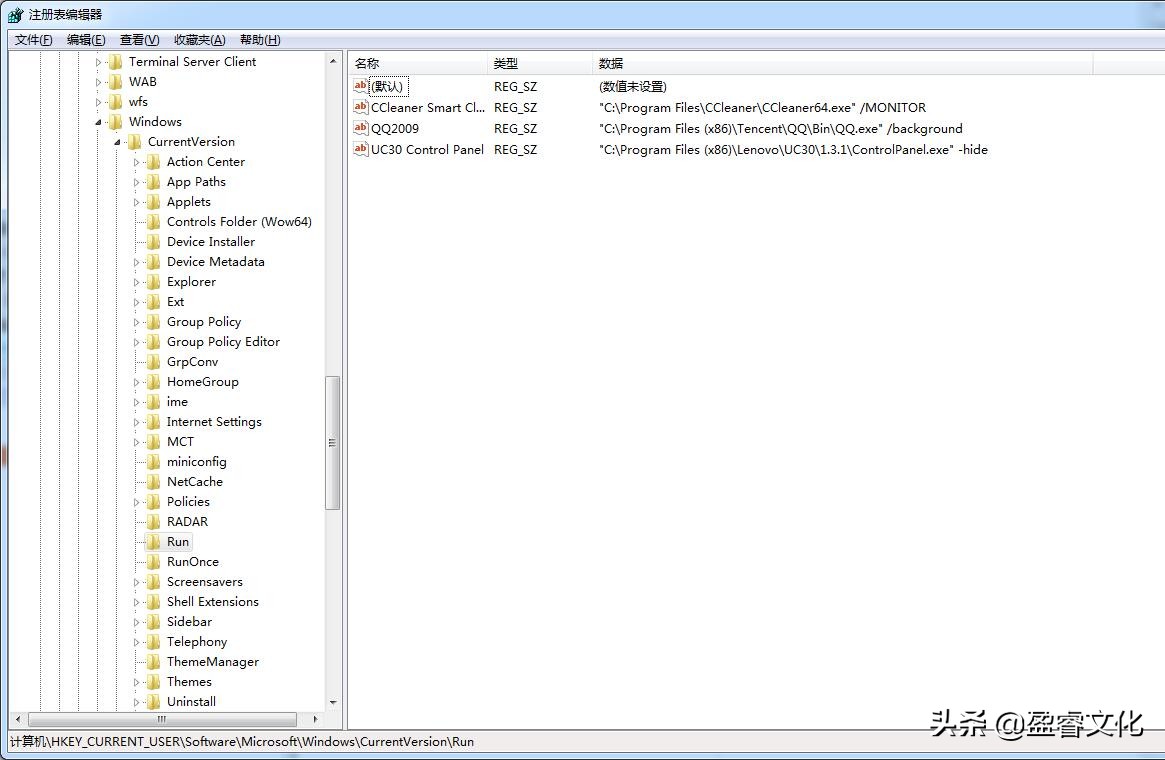1165x760 pixels.
Task: Click the string icon for CCleaner Smart Cl...
Action: pyautogui.click(x=360, y=107)
